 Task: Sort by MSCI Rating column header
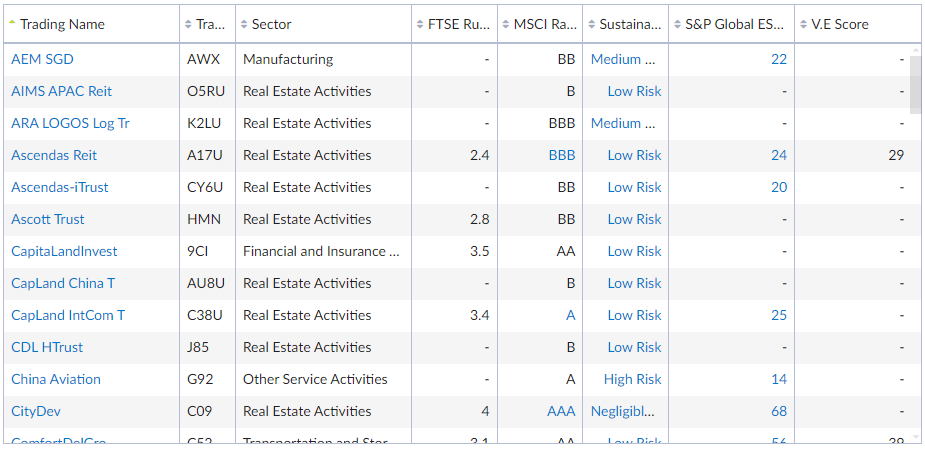pyautogui.click(x=540, y=24)
